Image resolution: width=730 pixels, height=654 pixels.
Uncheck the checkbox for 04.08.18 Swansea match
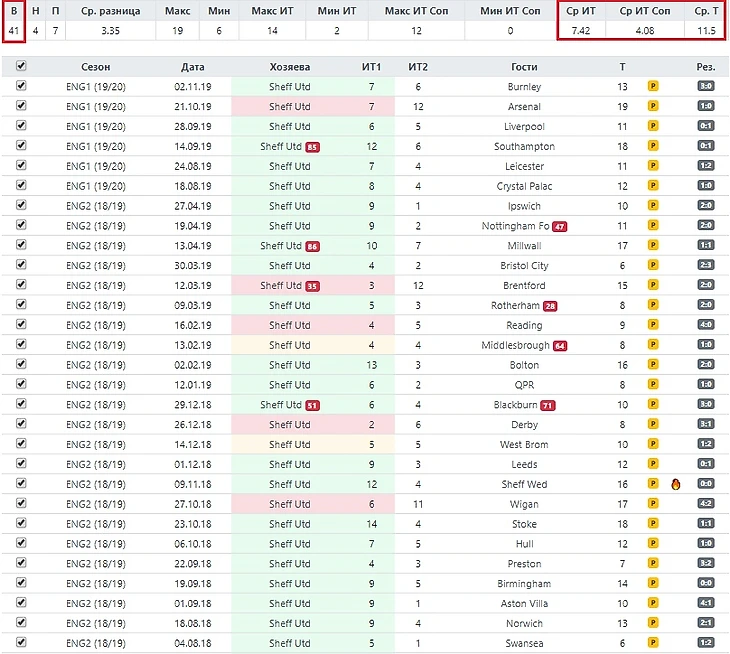coord(21,643)
